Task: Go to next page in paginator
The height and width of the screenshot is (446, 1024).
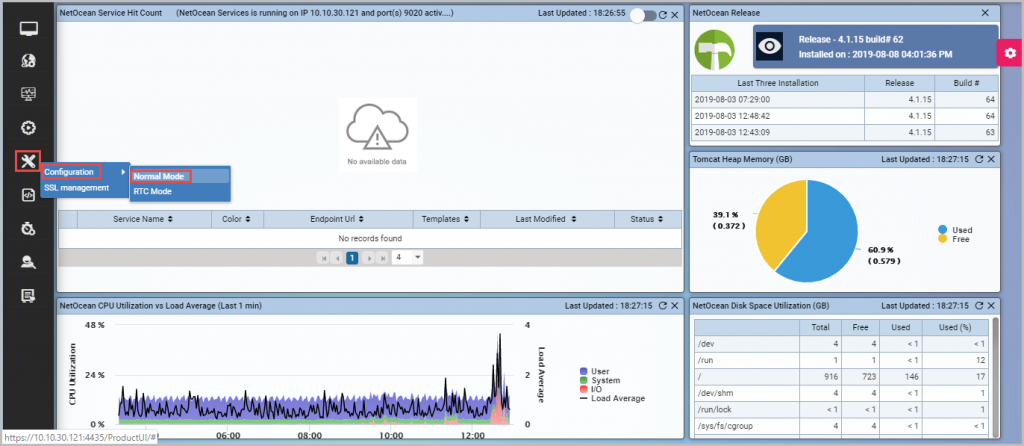Action: [369, 258]
